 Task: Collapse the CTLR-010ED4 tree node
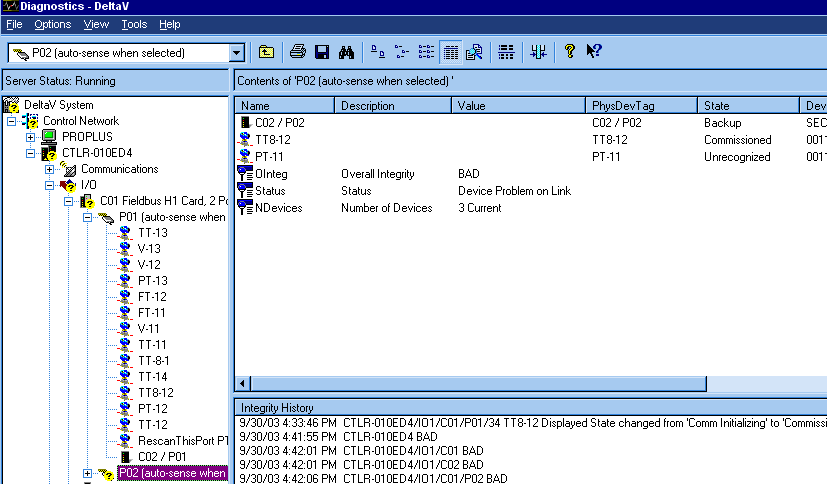pyautogui.click(x=31, y=153)
